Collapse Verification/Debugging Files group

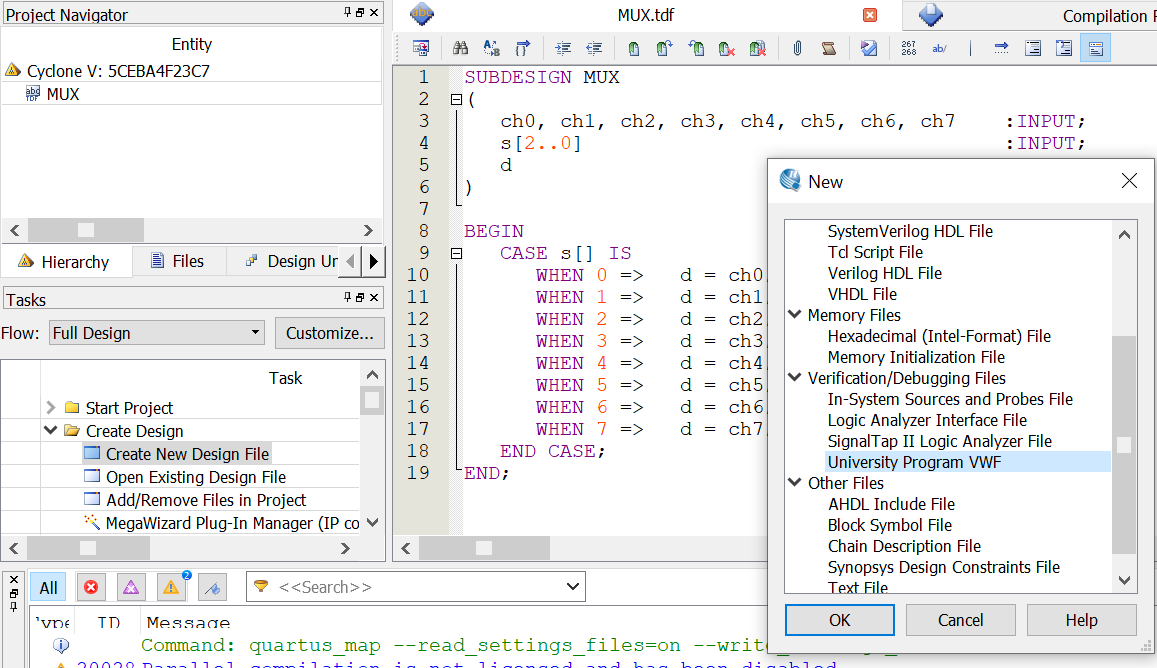coord(795,377)
